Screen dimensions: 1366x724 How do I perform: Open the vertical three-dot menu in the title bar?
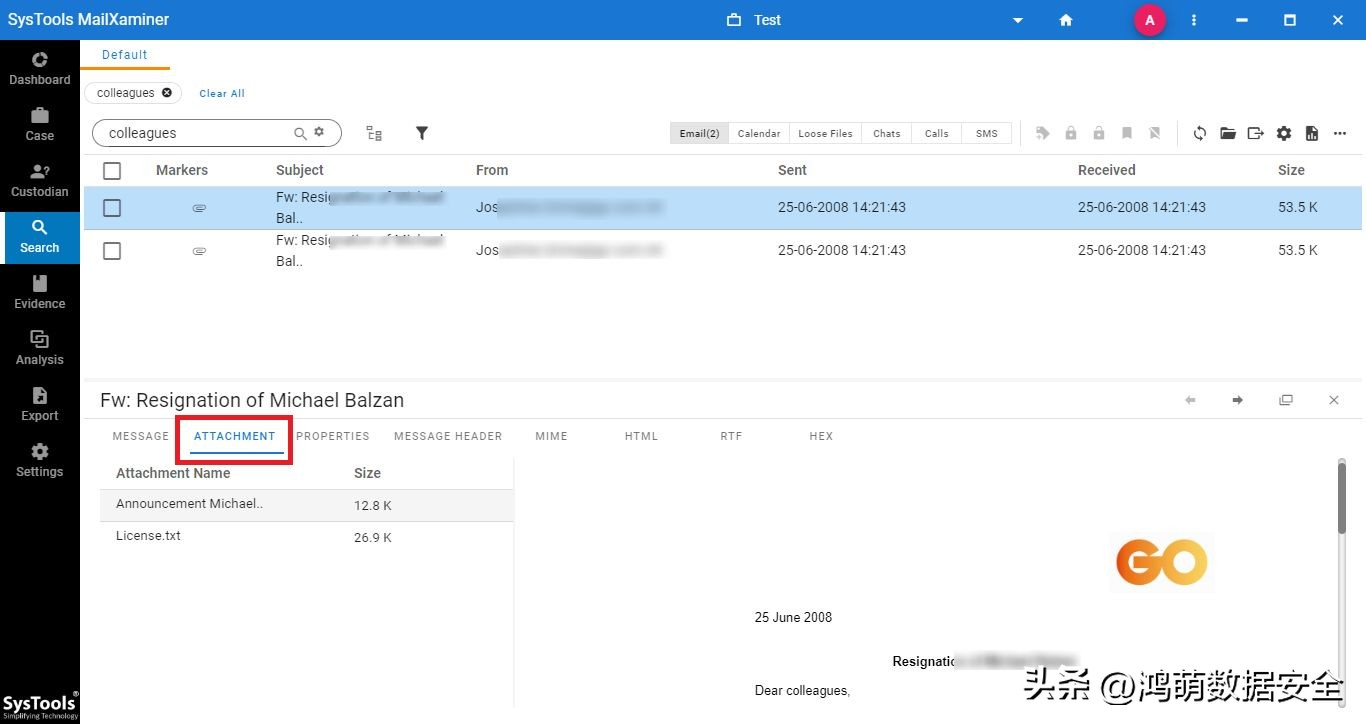pos(1193,20)
